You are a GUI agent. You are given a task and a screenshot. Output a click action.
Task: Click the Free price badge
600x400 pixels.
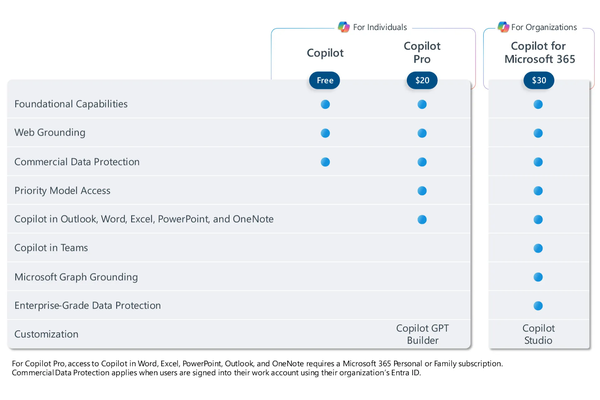(x=325, y=80)
